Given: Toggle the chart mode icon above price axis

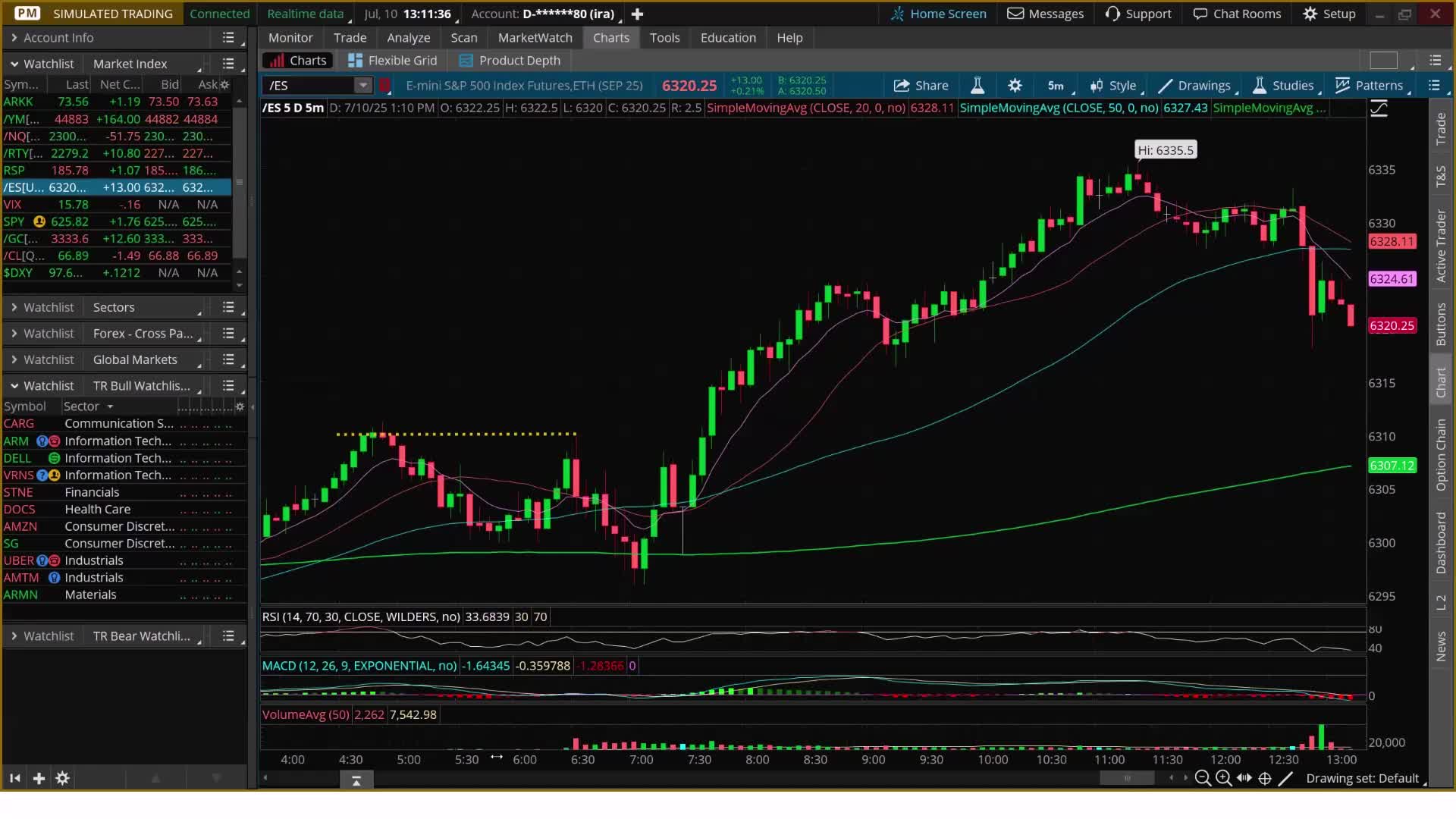Looking at the screenshot, I should 1379,109.
